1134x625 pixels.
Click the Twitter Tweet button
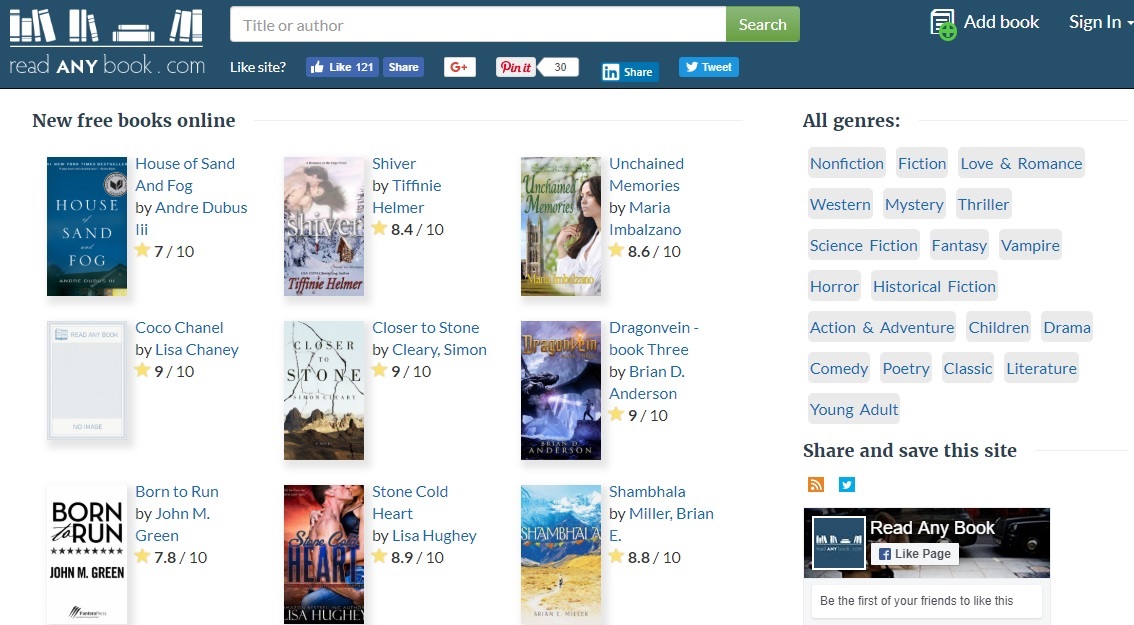[709, 67]
